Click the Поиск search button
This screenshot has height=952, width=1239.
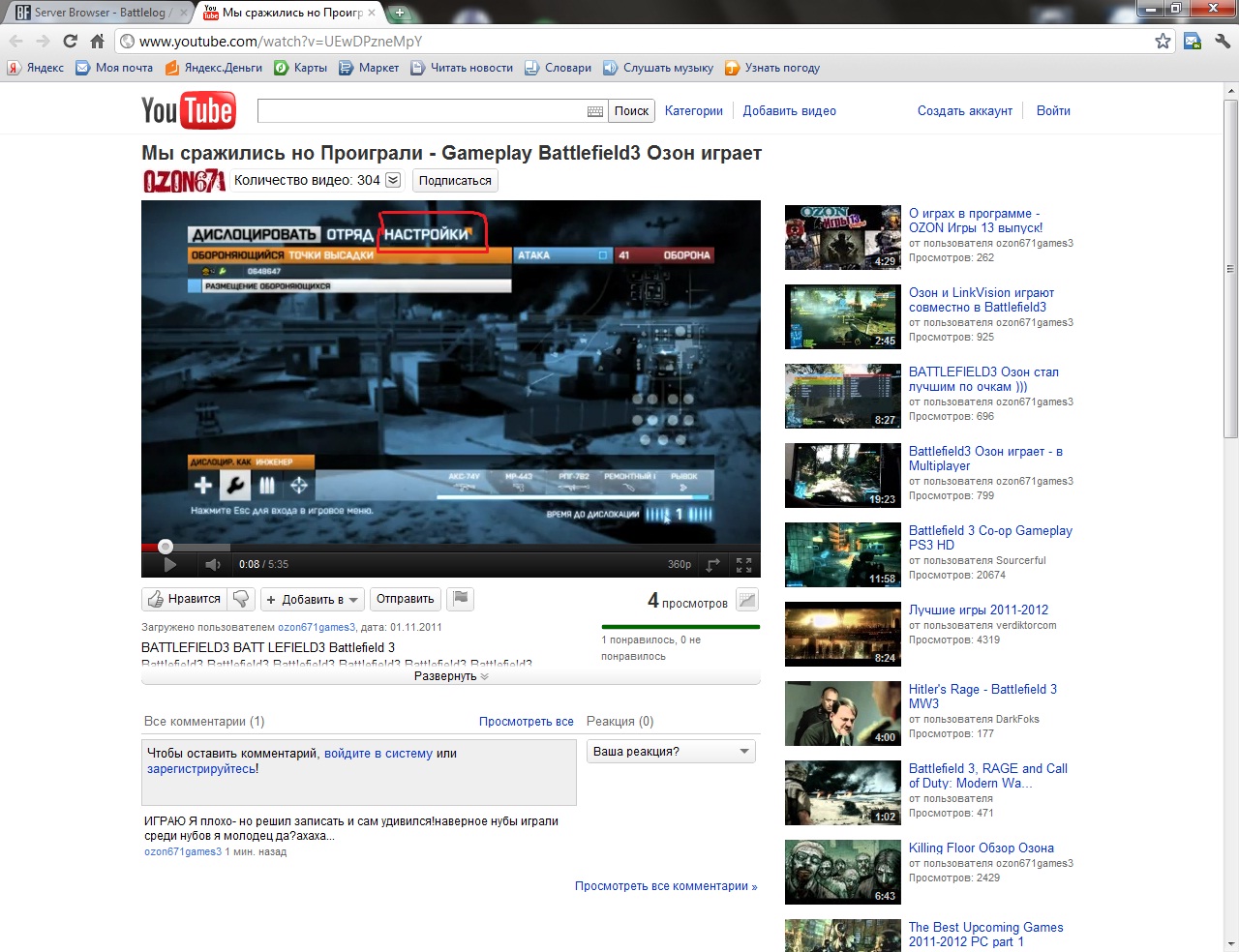coord(632,111)
